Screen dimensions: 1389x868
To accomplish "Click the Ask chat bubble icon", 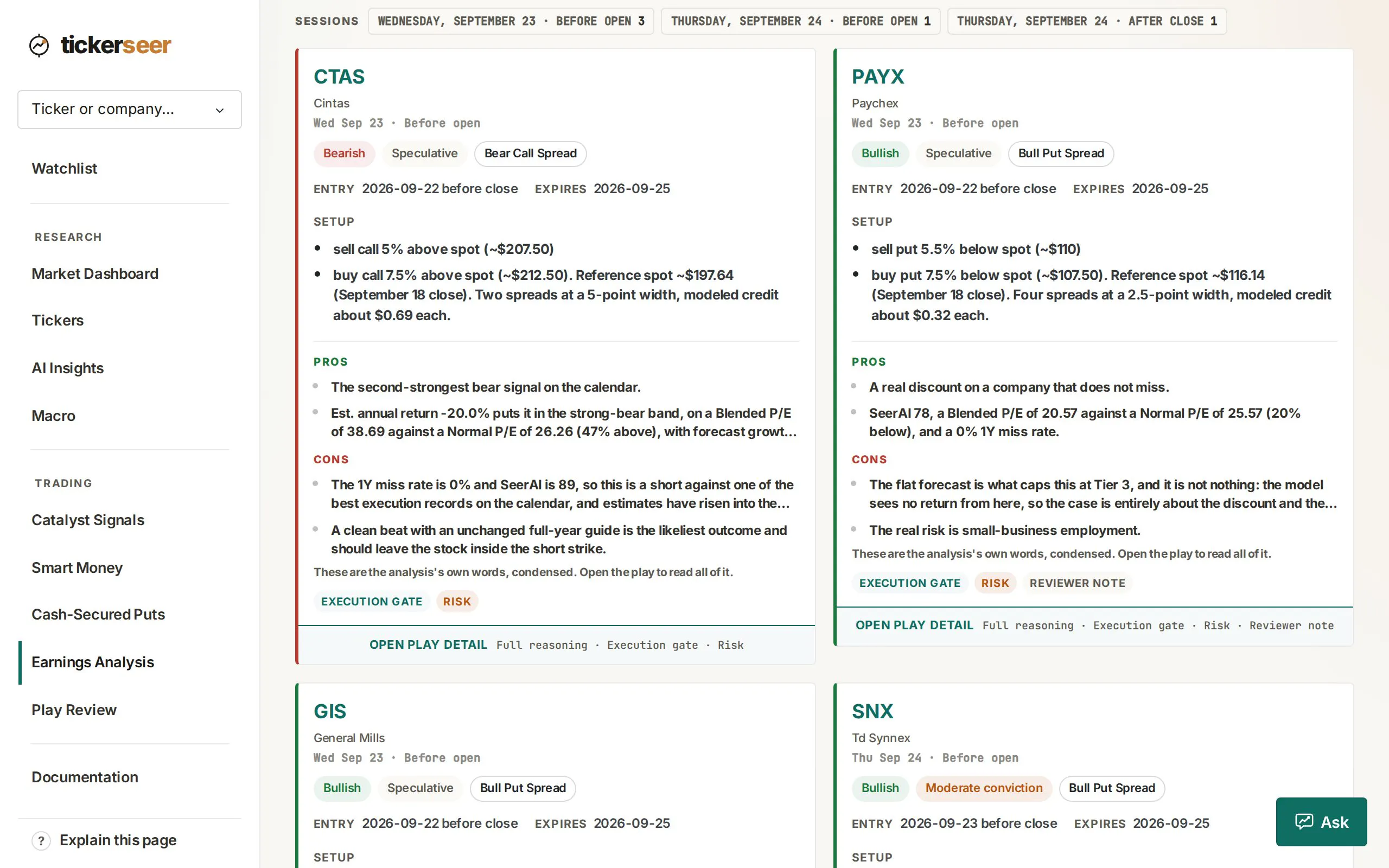I will pos(1303,821).
